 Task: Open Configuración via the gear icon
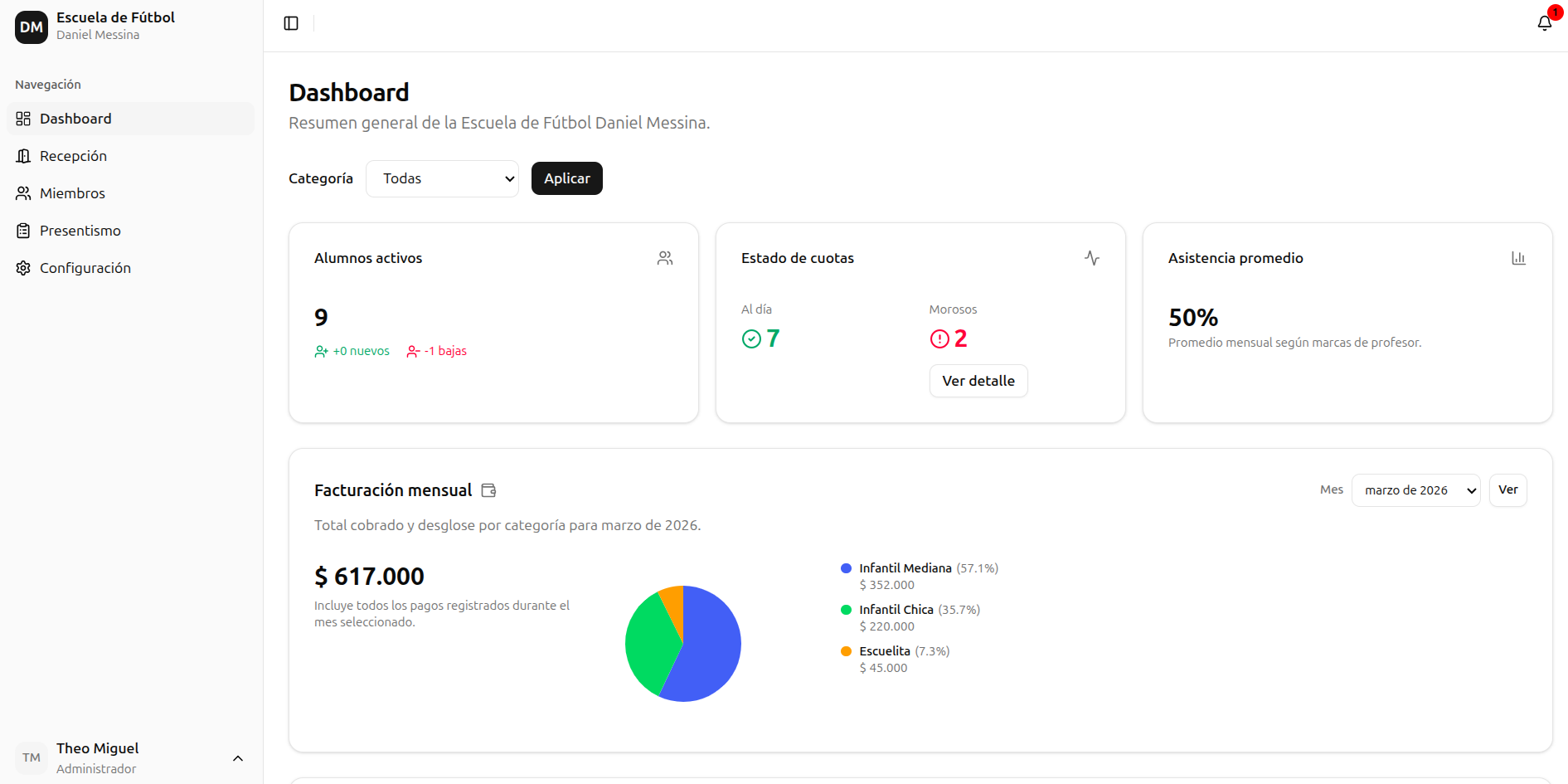point(23,267)
